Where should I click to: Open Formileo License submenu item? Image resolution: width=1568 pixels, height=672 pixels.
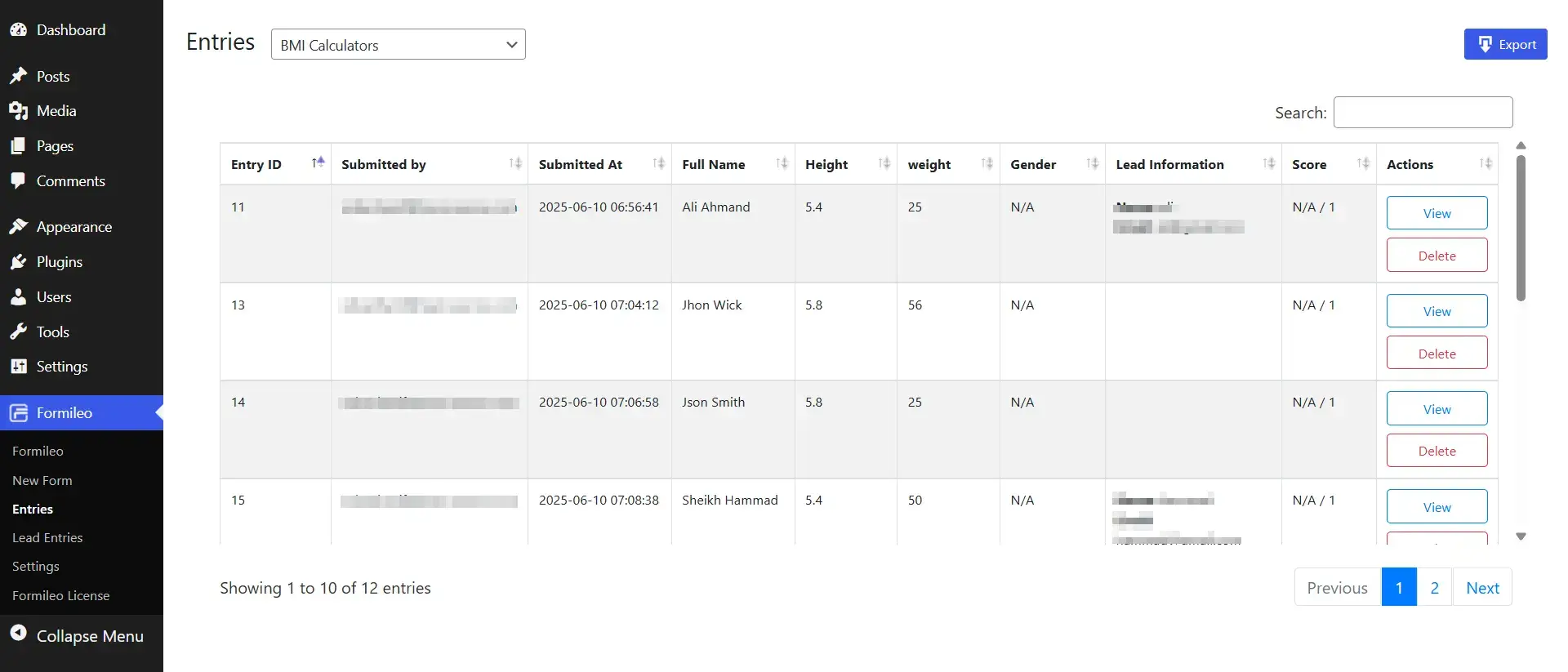(60, 595)
